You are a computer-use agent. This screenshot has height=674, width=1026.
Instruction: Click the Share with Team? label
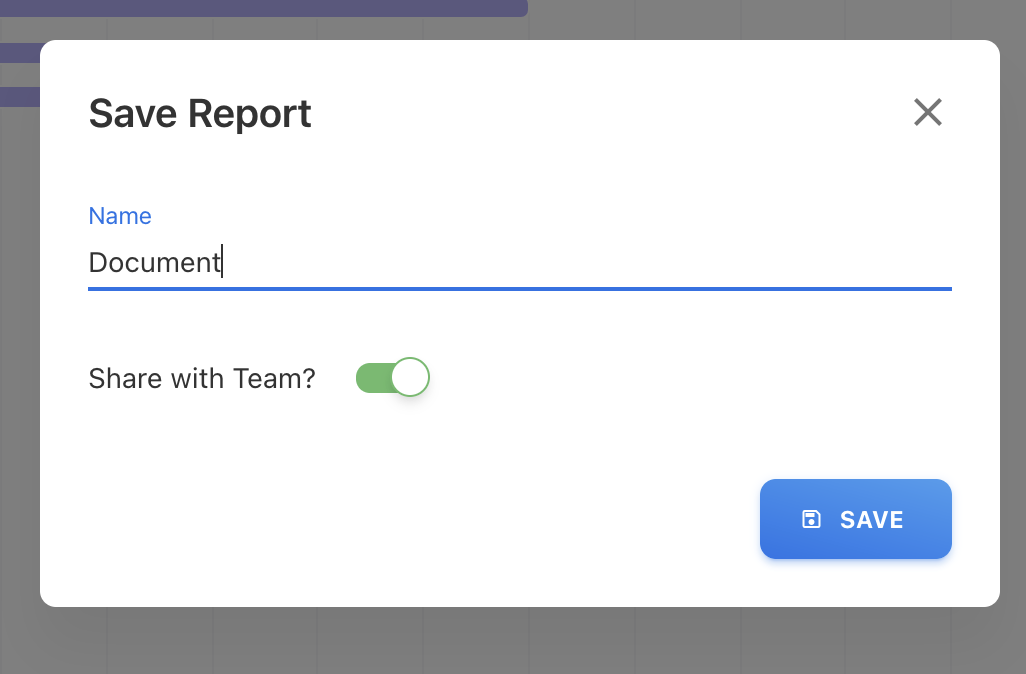coord(202,378)
